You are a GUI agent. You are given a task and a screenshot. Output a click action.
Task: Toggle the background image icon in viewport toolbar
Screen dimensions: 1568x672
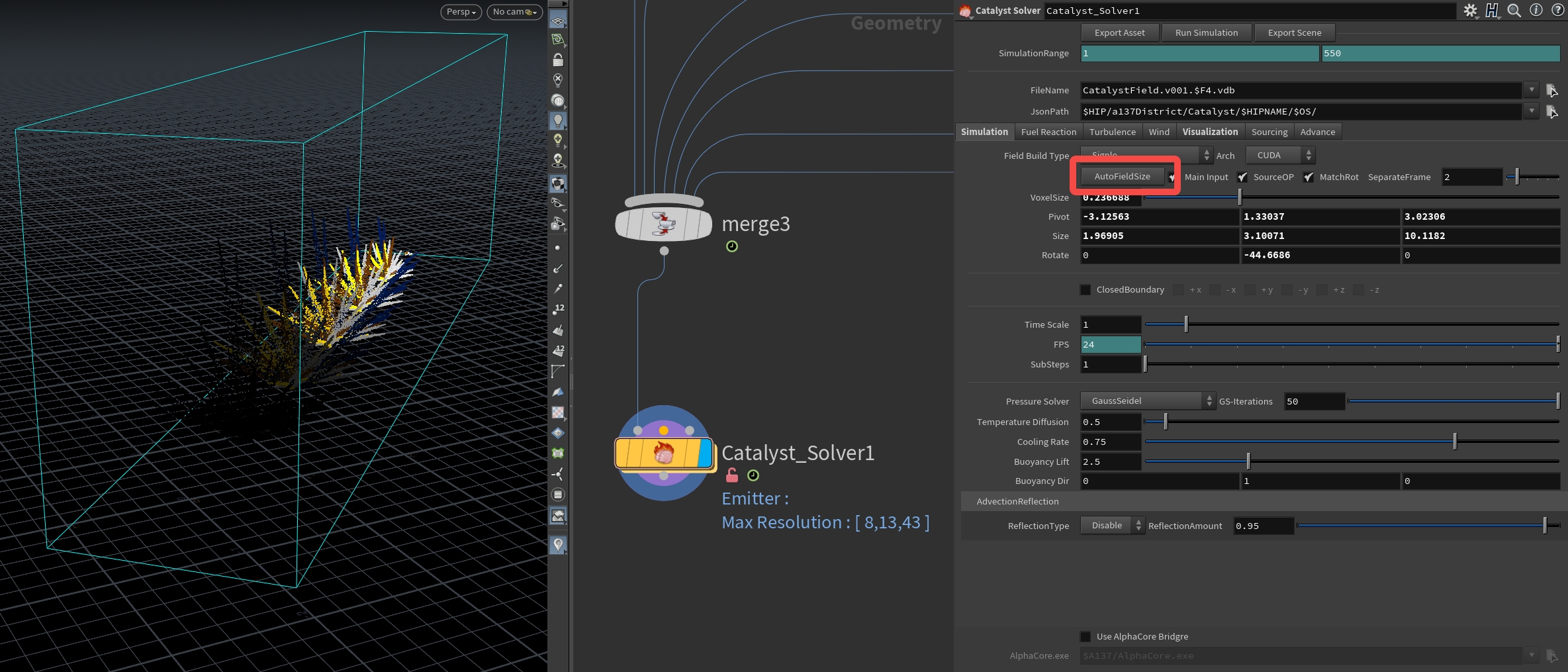pos(558,515)
